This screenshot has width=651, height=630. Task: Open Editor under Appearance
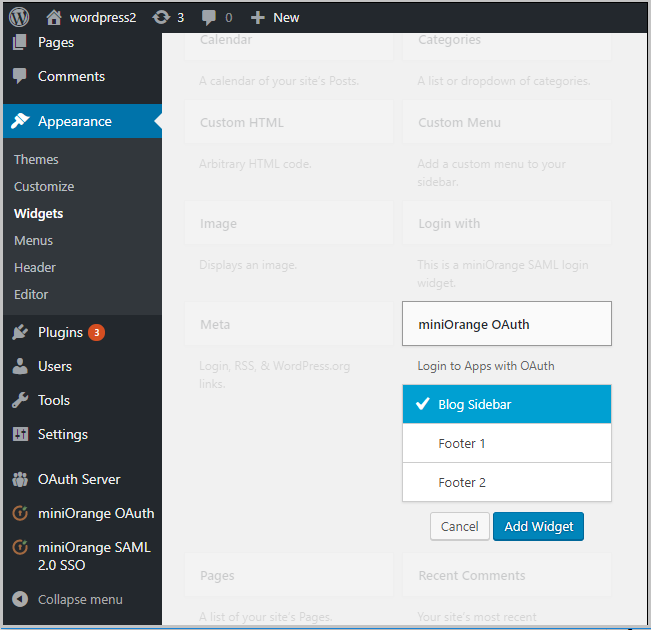[31, 294]
